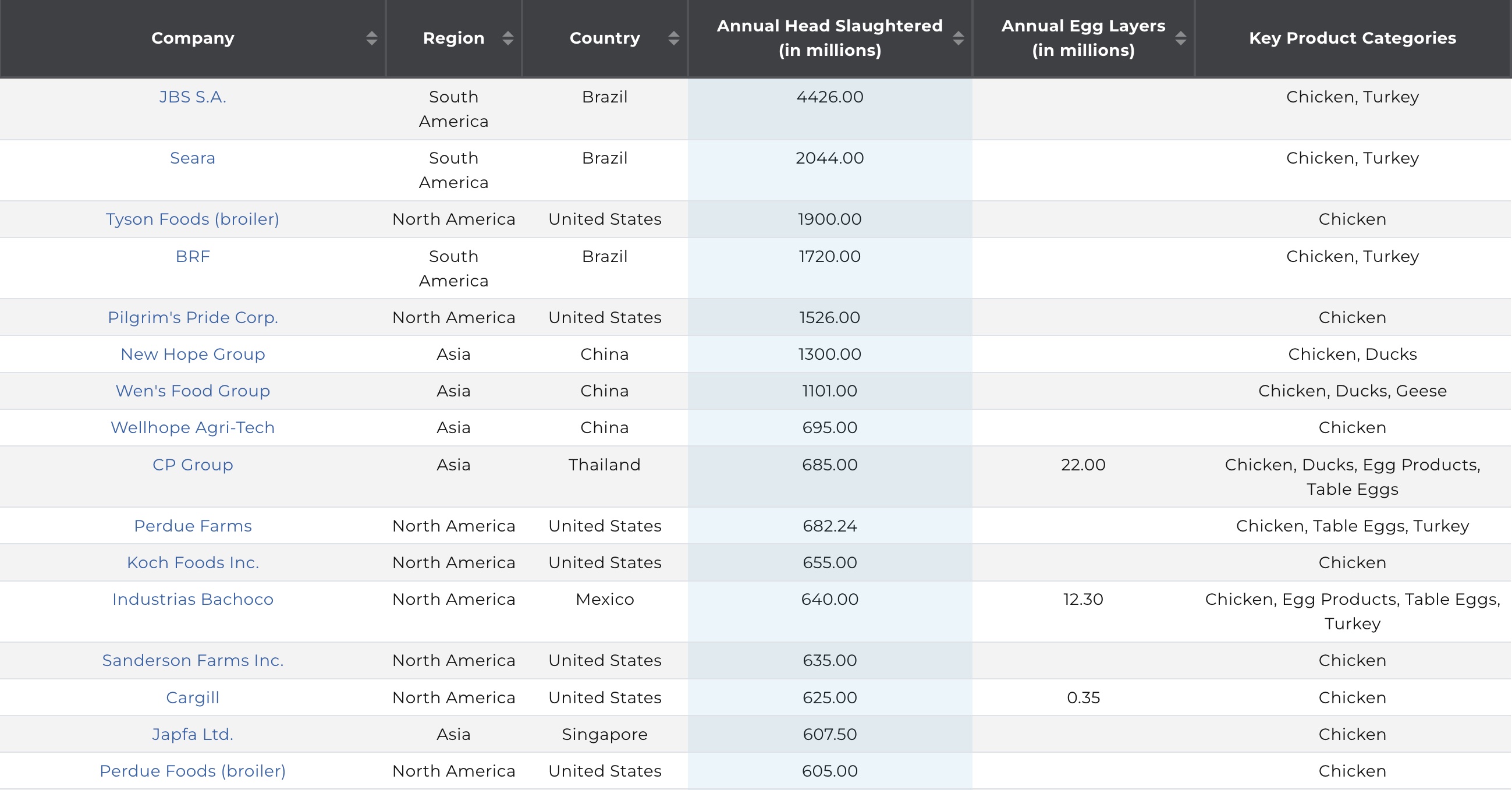Visit Pilgrim's Pride Corp. link
This screenshot has height=790, width=1512.
(193, 317)
